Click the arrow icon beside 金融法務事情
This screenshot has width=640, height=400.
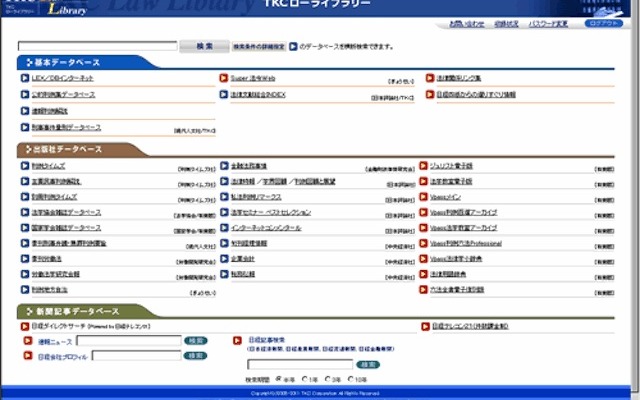pos(224,166)
